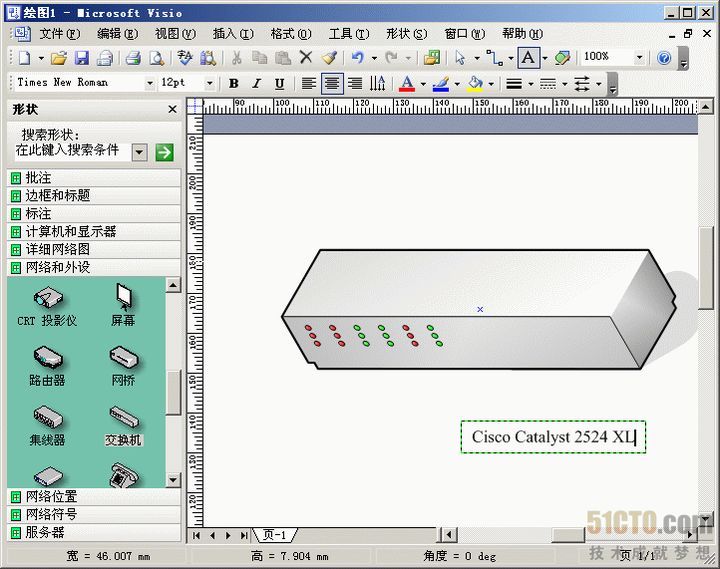This screenshot has height=569, width=720.
Task: Open the font name dropdown
Action: [150, 83]
